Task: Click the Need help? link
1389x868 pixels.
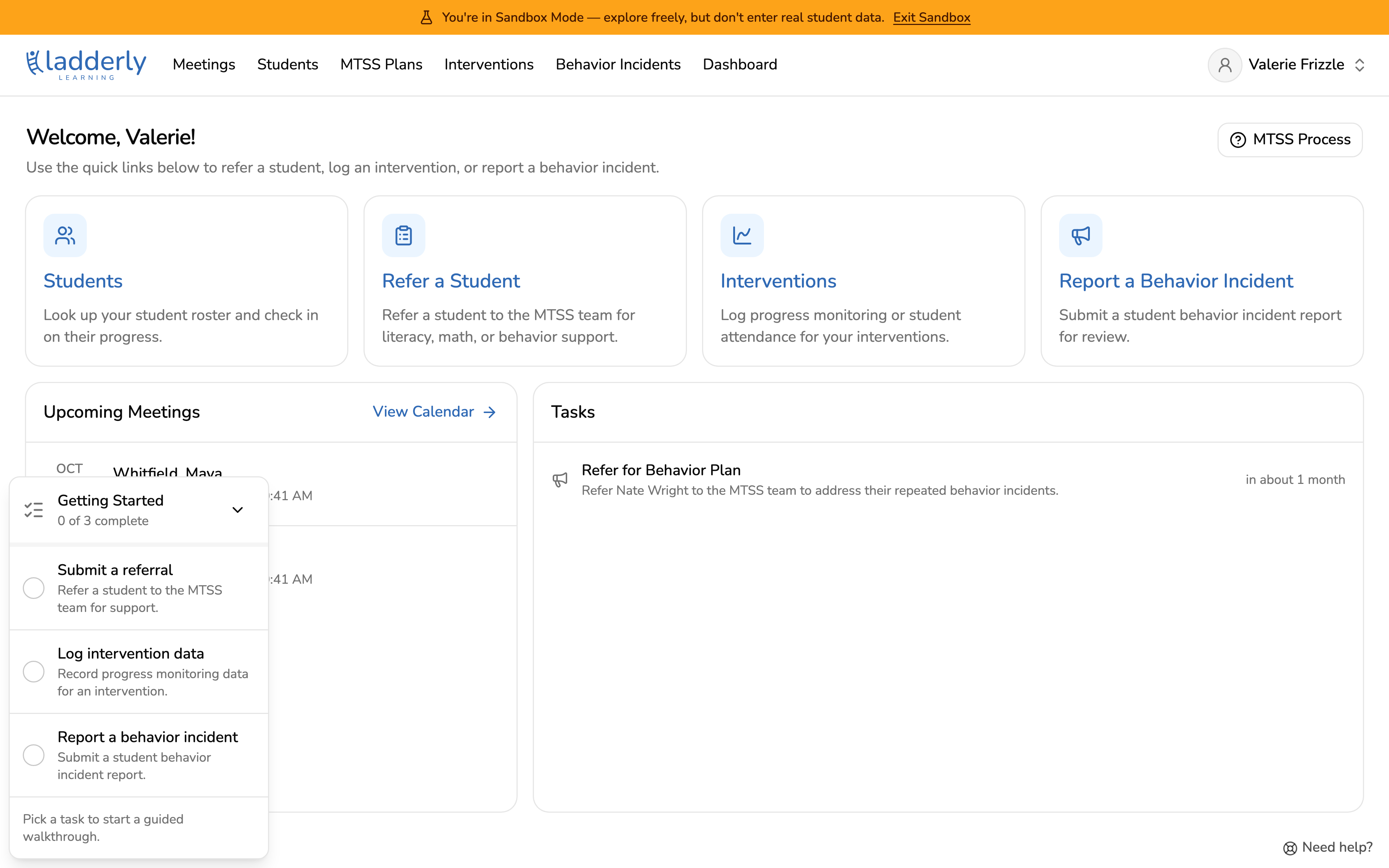Action: (x=1328, y=847)
